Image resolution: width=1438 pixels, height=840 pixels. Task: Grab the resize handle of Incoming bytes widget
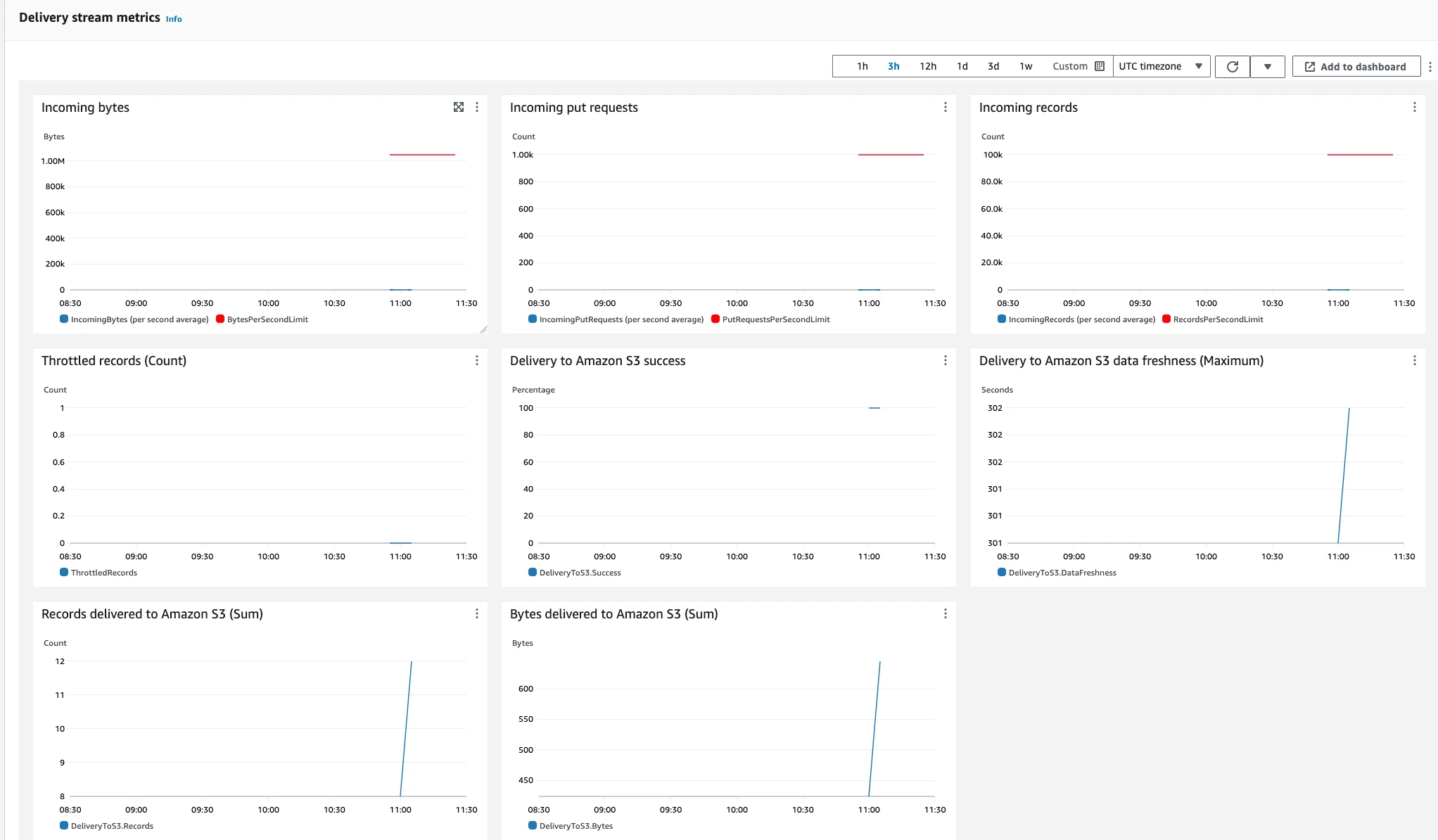tap(483, 329)
